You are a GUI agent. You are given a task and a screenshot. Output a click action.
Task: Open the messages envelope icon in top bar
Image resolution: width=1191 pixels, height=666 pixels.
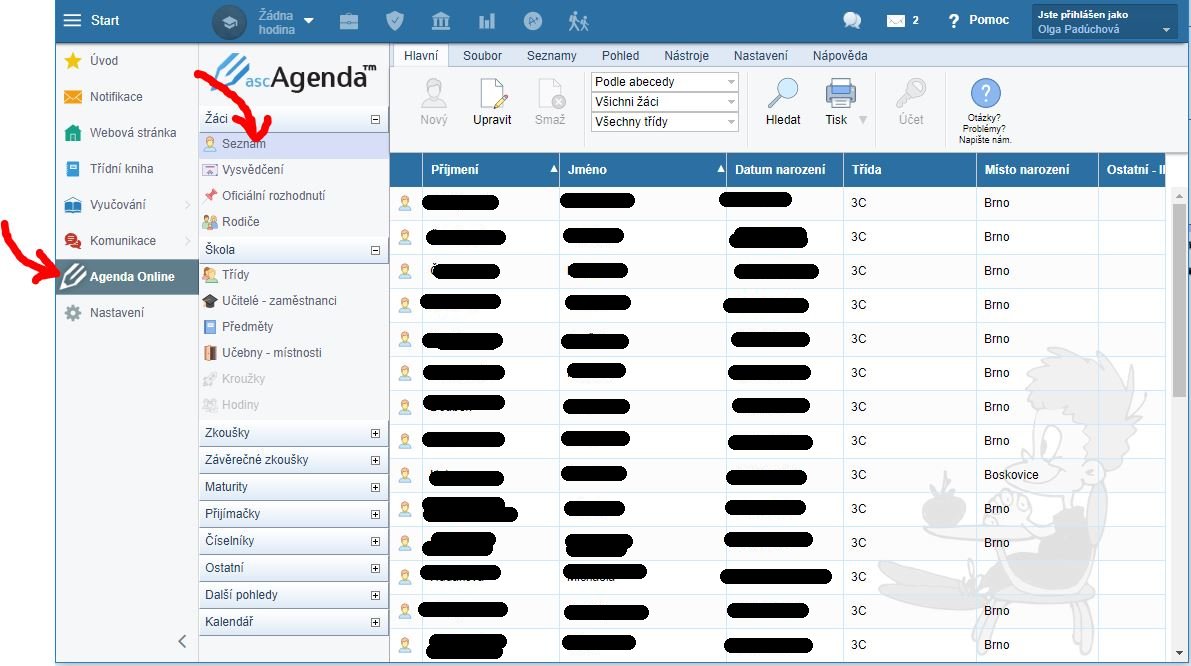click(x=896, y=21)
